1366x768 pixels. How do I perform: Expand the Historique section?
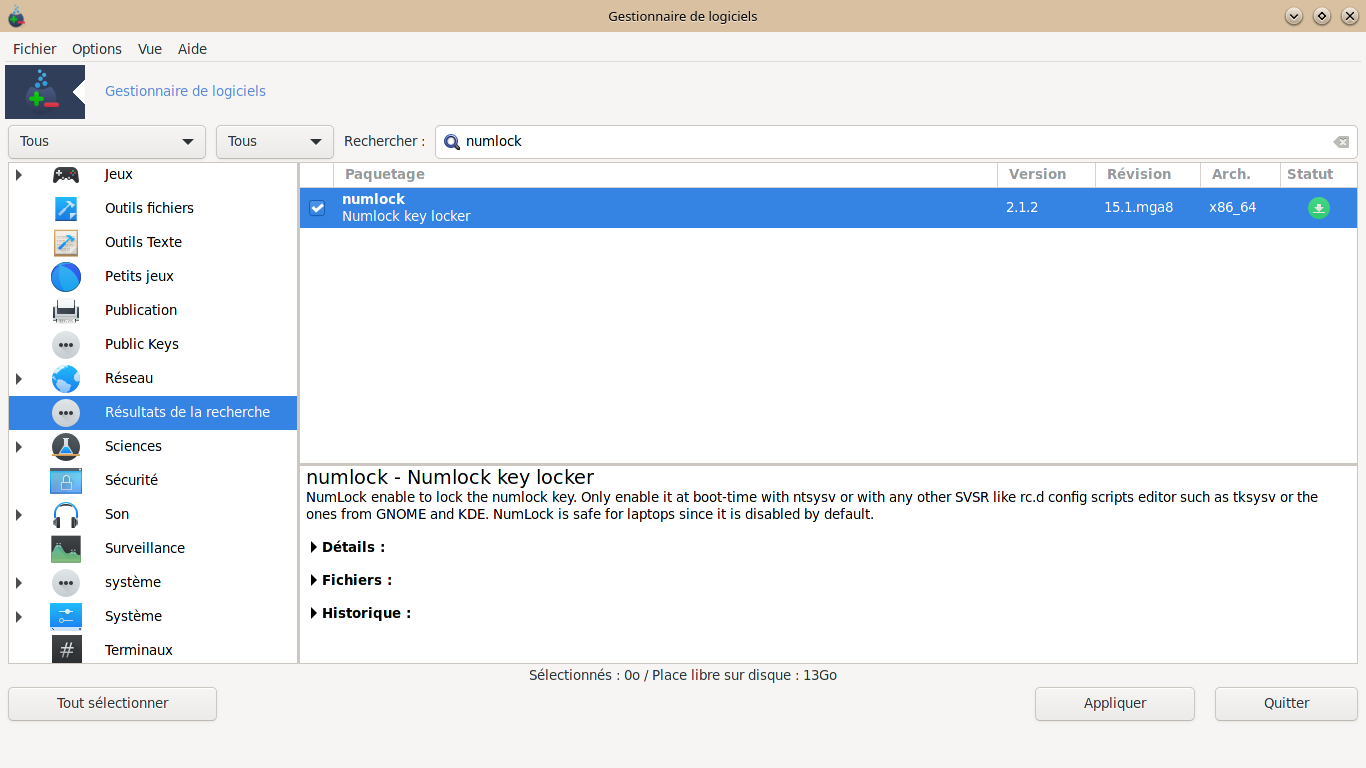(360, 613)
